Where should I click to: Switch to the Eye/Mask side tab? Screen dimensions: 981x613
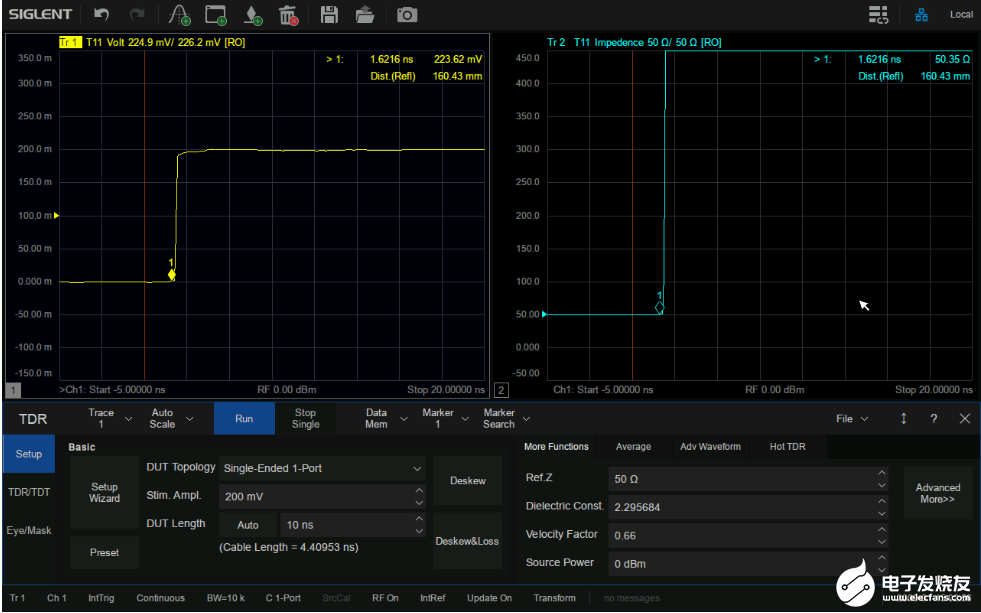tap(29, 530)
